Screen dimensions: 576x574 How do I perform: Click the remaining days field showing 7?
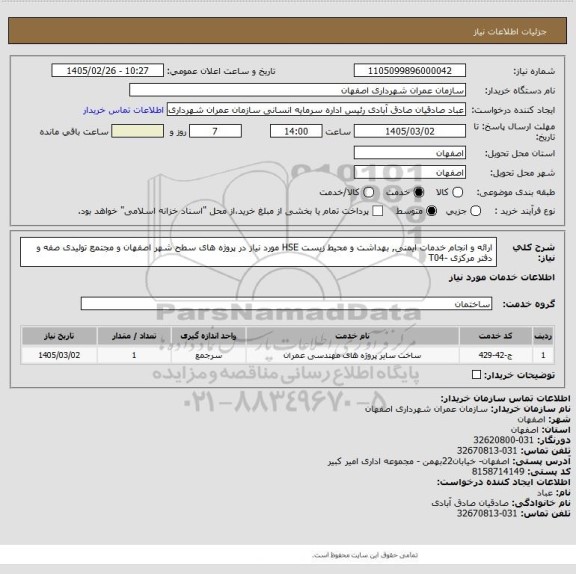click(215, 131)
